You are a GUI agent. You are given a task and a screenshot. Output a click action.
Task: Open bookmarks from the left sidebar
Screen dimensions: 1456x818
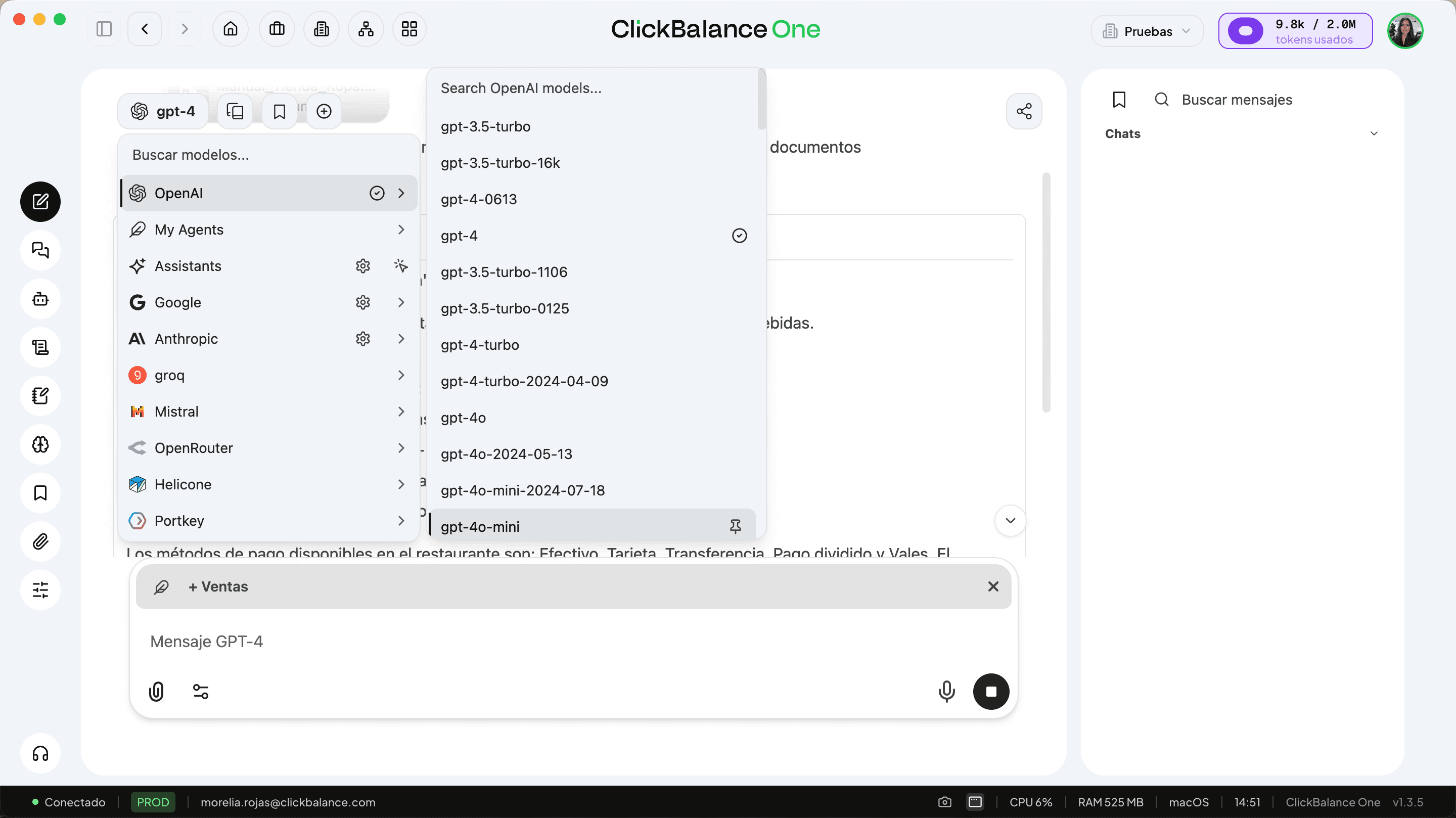(x=40, y=493)
